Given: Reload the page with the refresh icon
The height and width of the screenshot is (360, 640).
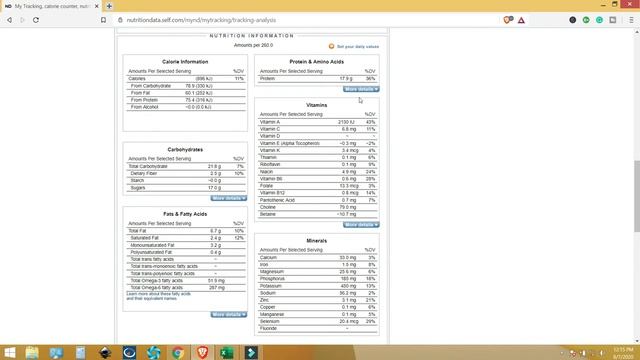Looking at the screenshot, I should tap(36, 20).
